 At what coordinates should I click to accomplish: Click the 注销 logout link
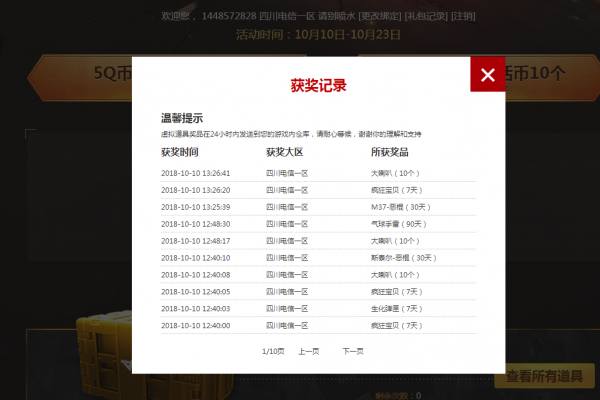coord(463,16)
